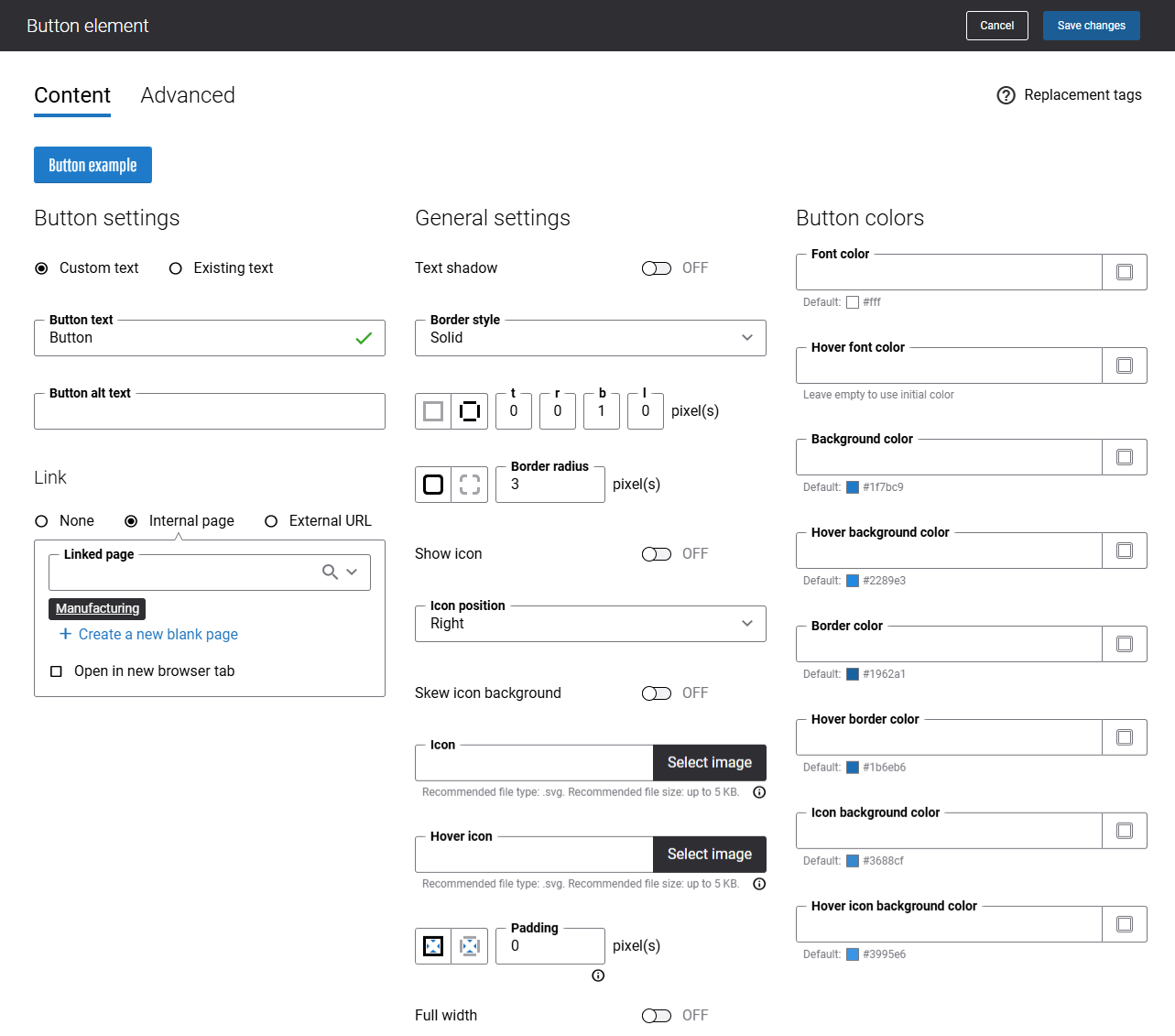Screen dimensions: 1175x1036
Task: Click the Replacement tags help icon
Action: pyautogui.click(x=1006, y=95)
